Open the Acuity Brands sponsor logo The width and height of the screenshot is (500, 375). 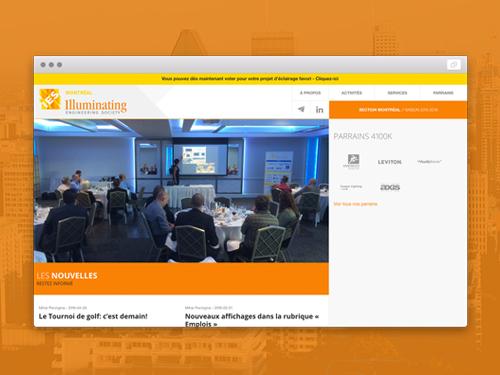(429, 162)
